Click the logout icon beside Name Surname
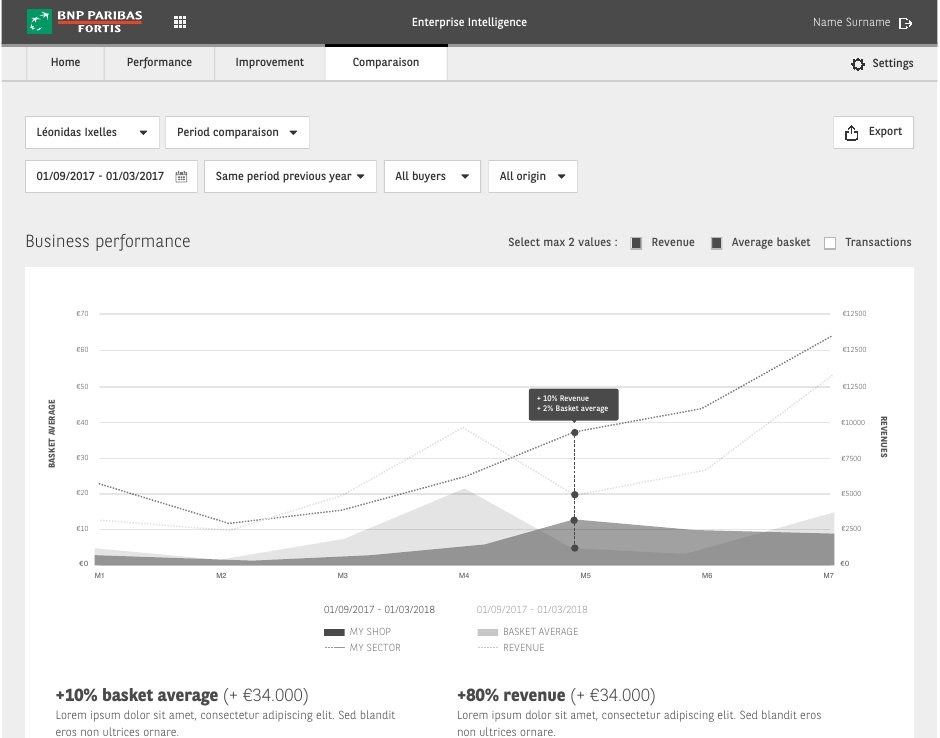The height and width of the screenshot is (738, 940). pos(905,23)
